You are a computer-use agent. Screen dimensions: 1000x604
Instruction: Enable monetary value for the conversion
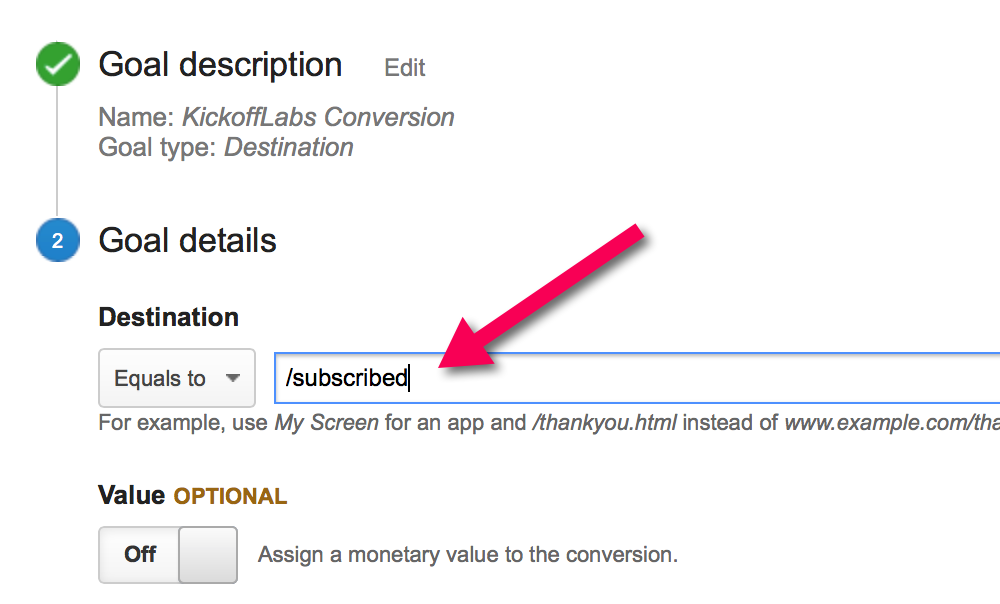click(167, 554)
